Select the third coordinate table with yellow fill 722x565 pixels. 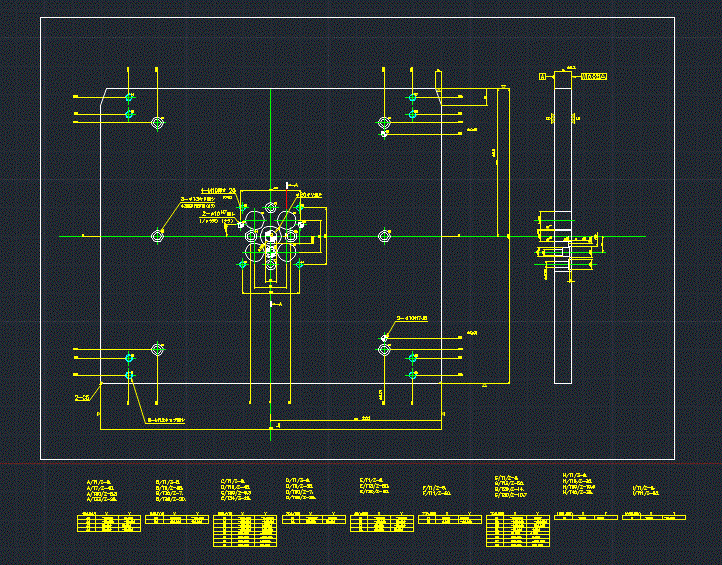244,531
